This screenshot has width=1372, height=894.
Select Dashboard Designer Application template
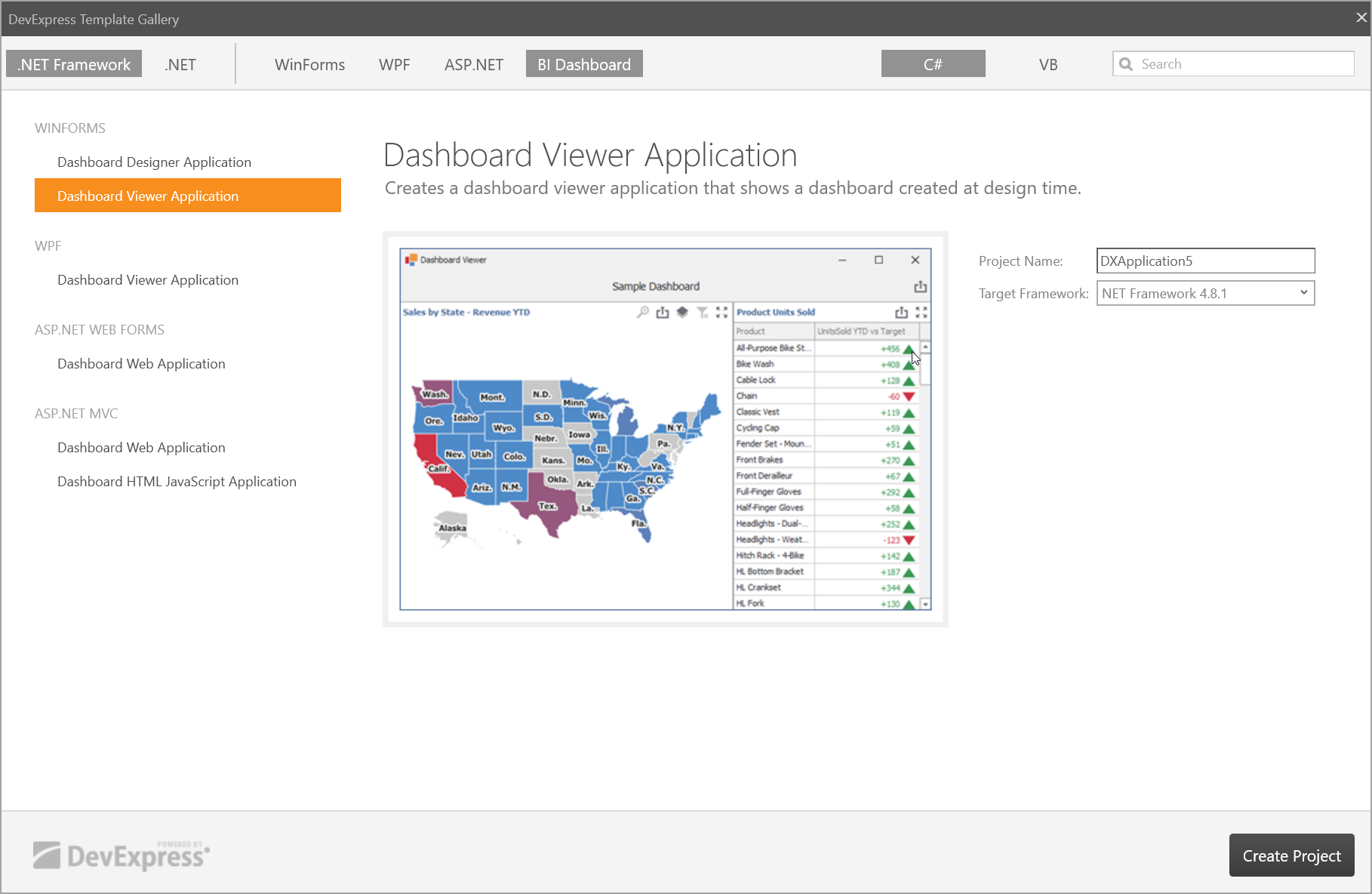click(188, 162)
